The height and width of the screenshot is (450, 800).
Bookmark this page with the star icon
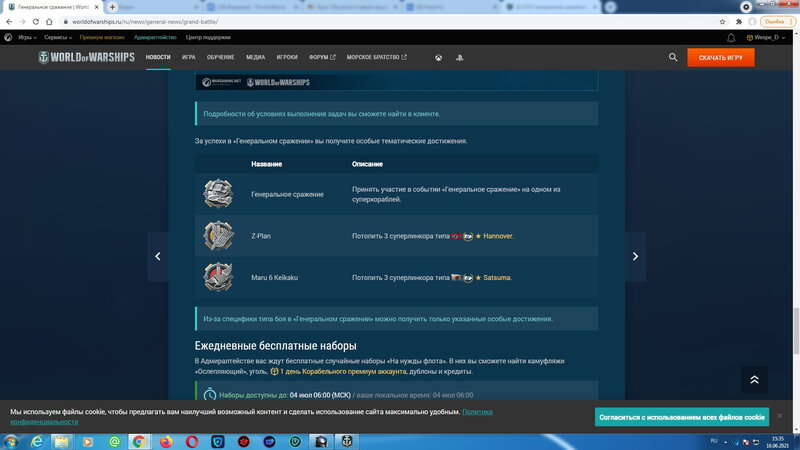722,21
